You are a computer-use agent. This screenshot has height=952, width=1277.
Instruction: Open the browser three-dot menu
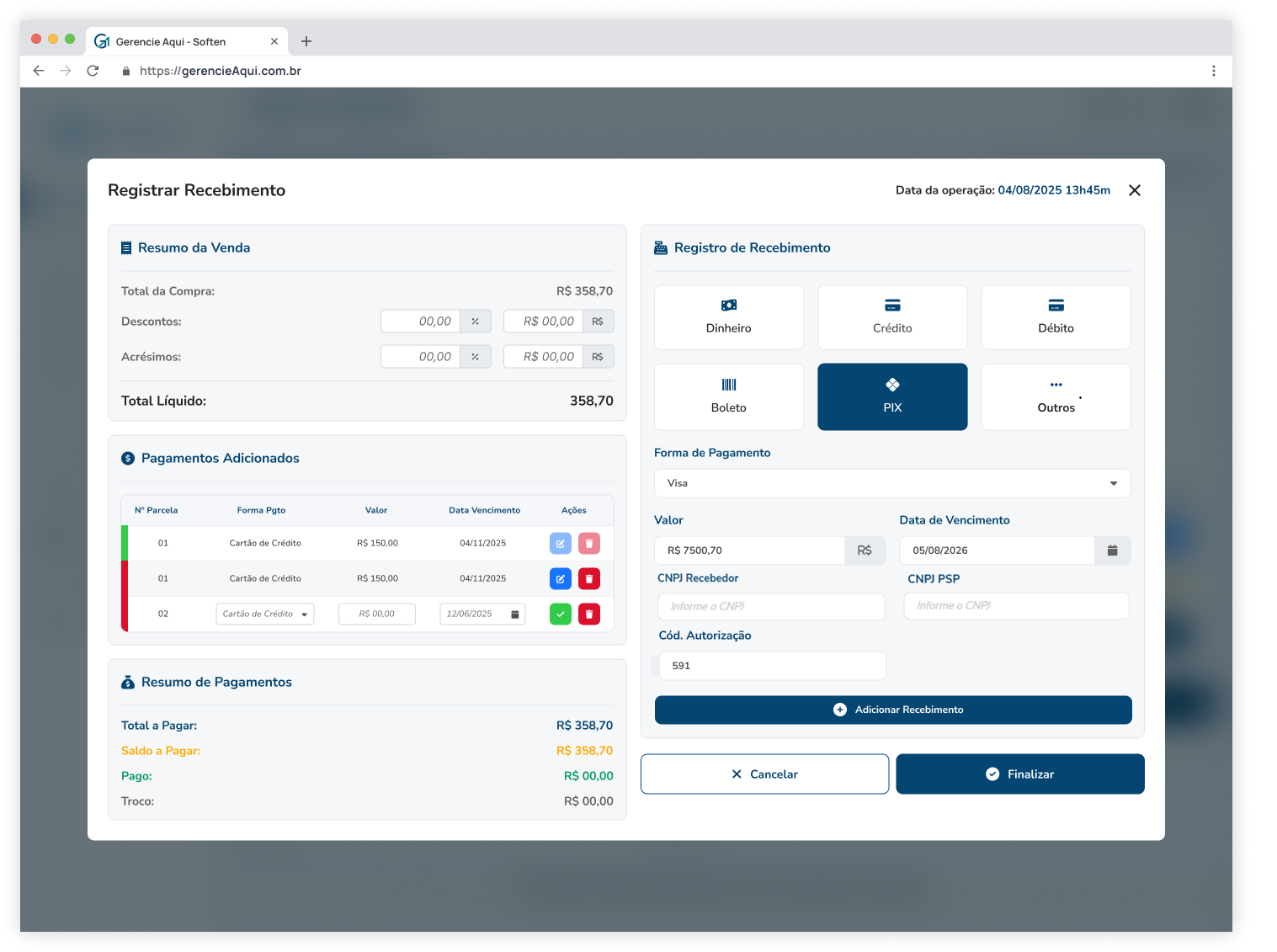1213,71
